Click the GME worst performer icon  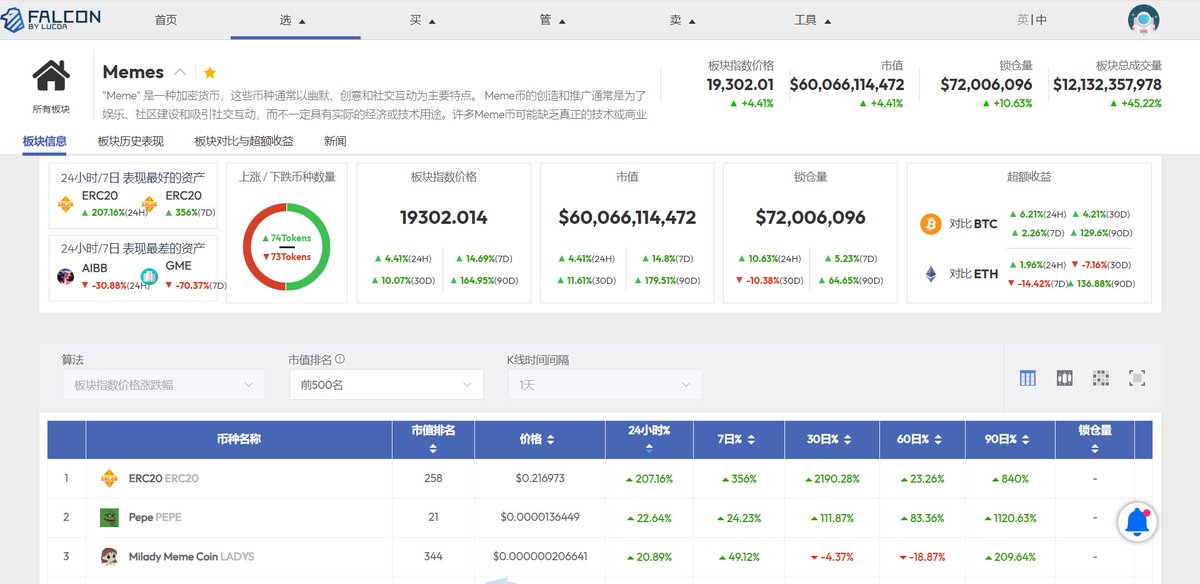[x=149, y=276]
